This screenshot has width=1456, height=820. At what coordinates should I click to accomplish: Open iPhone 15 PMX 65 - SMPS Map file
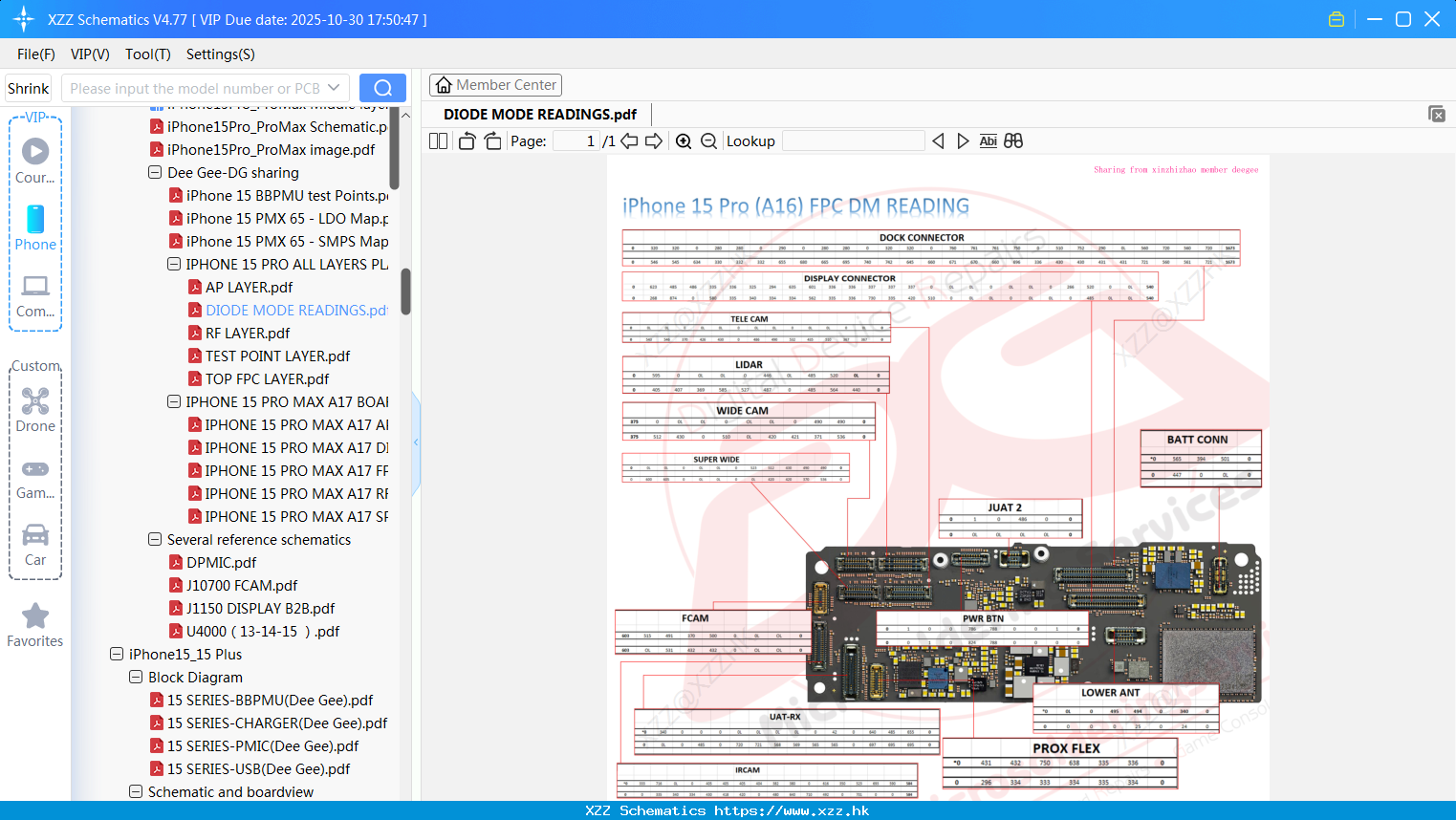coord(287,242)
